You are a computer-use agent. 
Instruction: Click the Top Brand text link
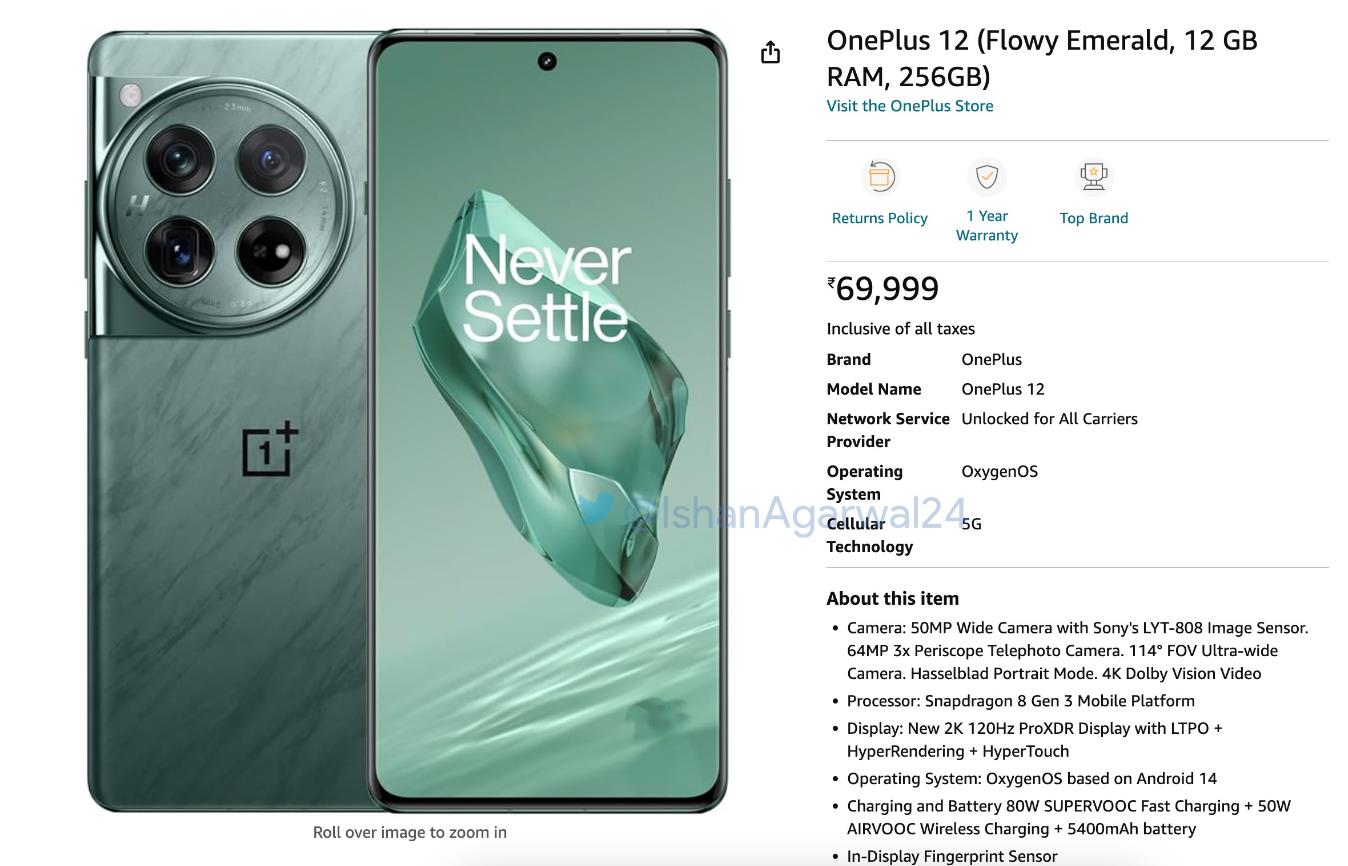coord(1094,218)
